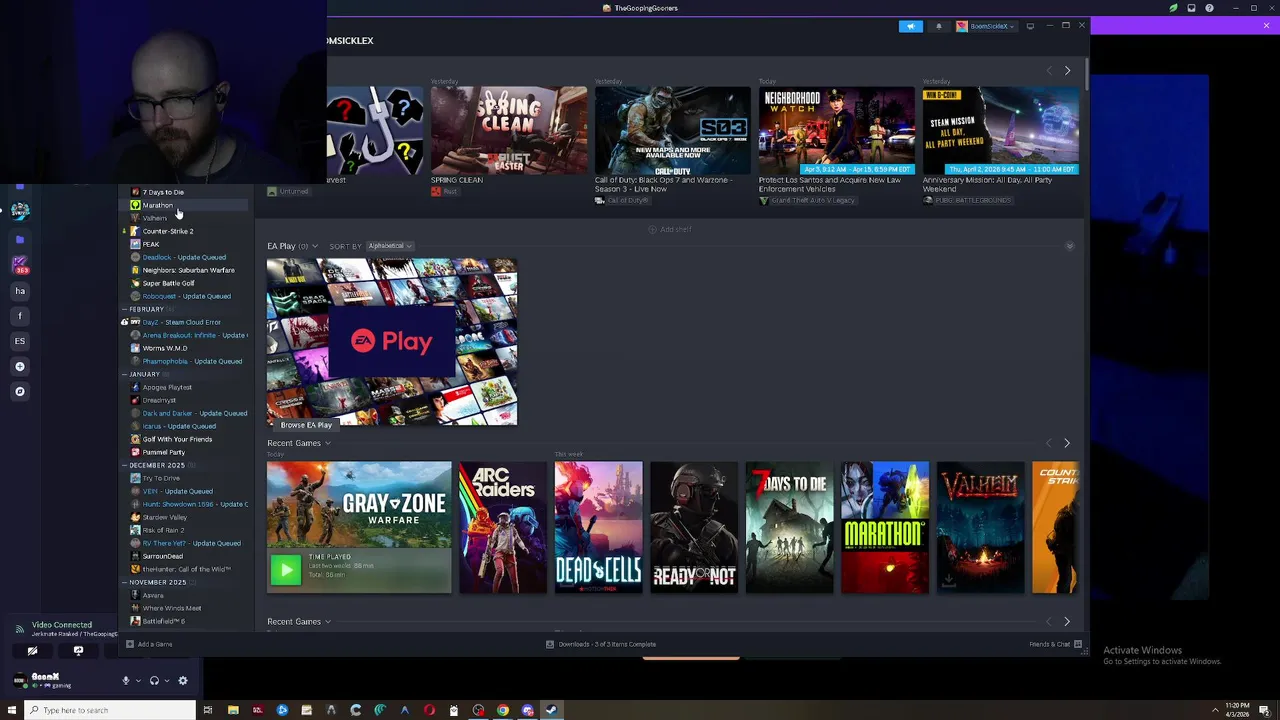Click Windows Start button
The width and height of the screenshot is (1280, 720).
coord(12,710)
